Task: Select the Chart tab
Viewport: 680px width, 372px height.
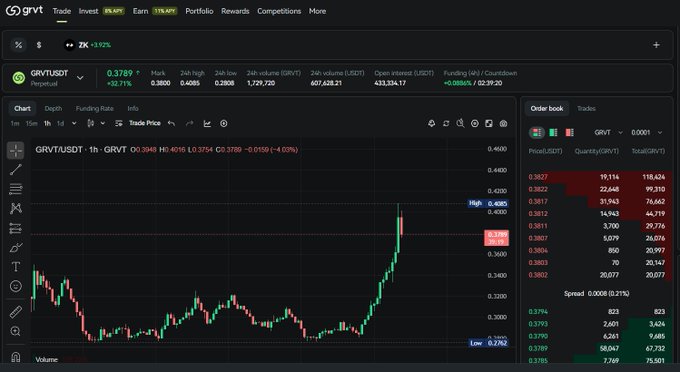Action: coord(22,108)
